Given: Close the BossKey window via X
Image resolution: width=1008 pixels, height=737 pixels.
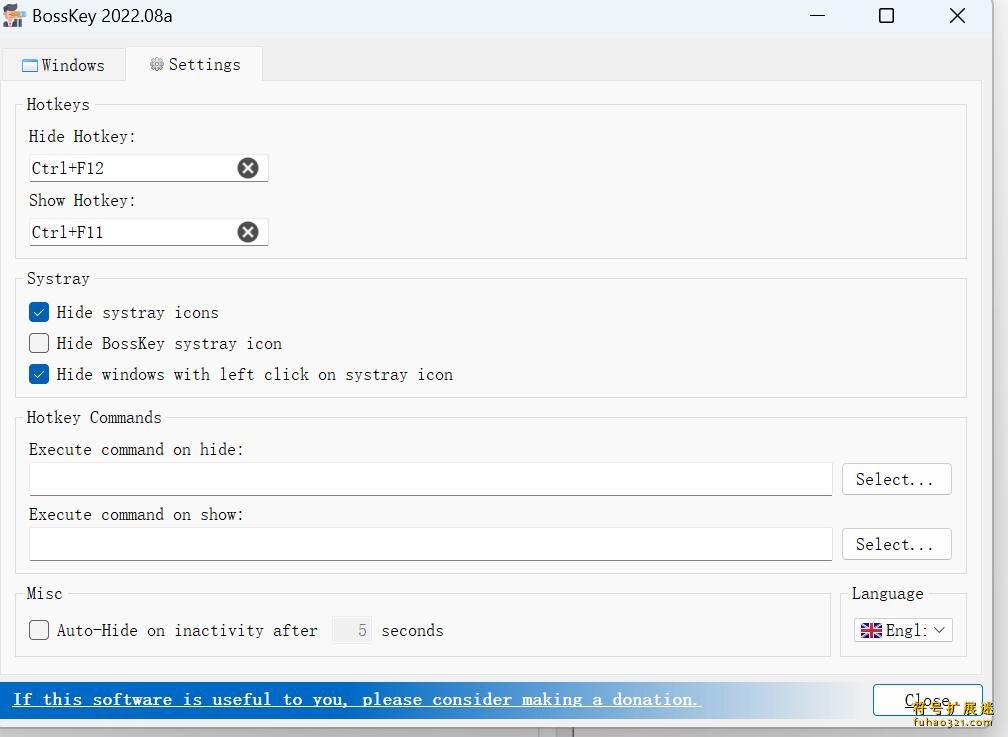Looking at the screenshot, I should click(957, 15).
